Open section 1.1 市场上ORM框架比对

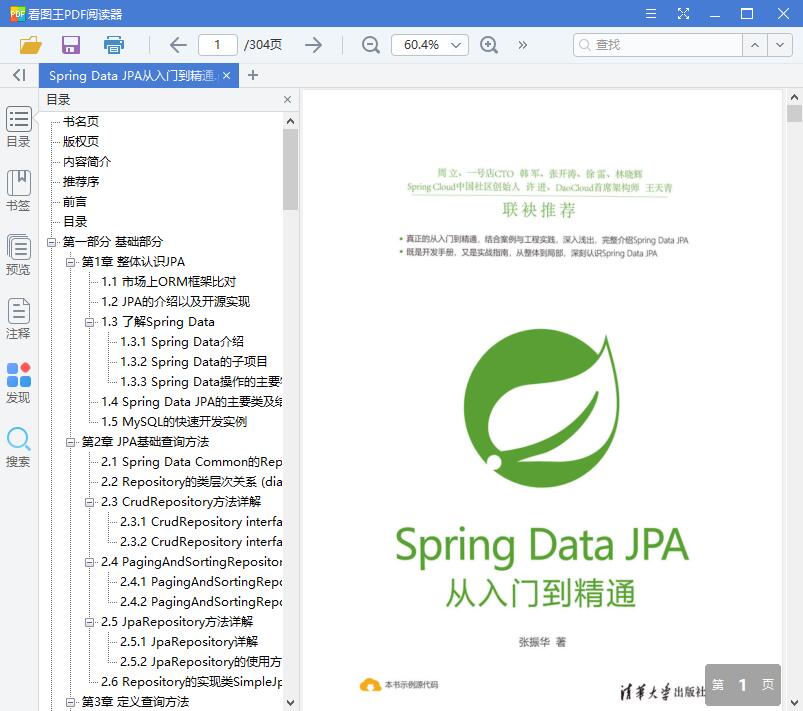[168, 282]
